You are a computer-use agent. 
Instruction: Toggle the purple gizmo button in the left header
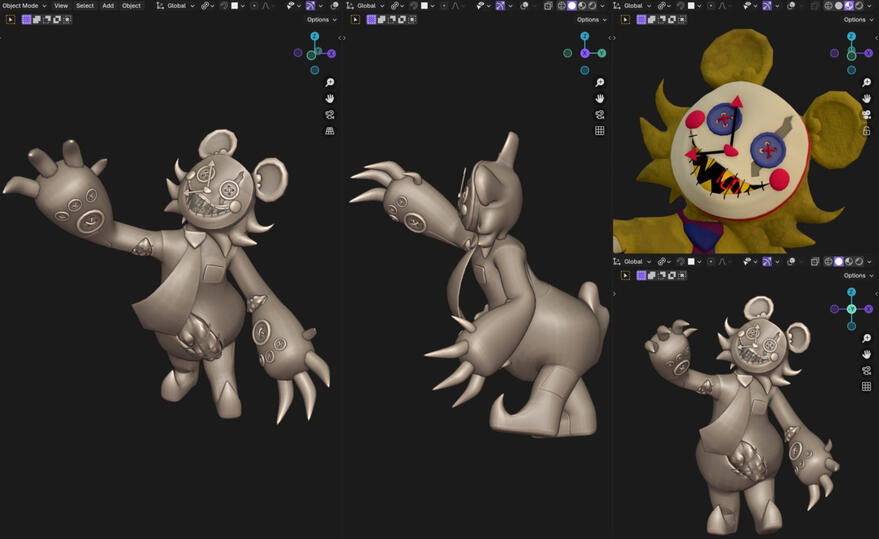coord(310,6)
